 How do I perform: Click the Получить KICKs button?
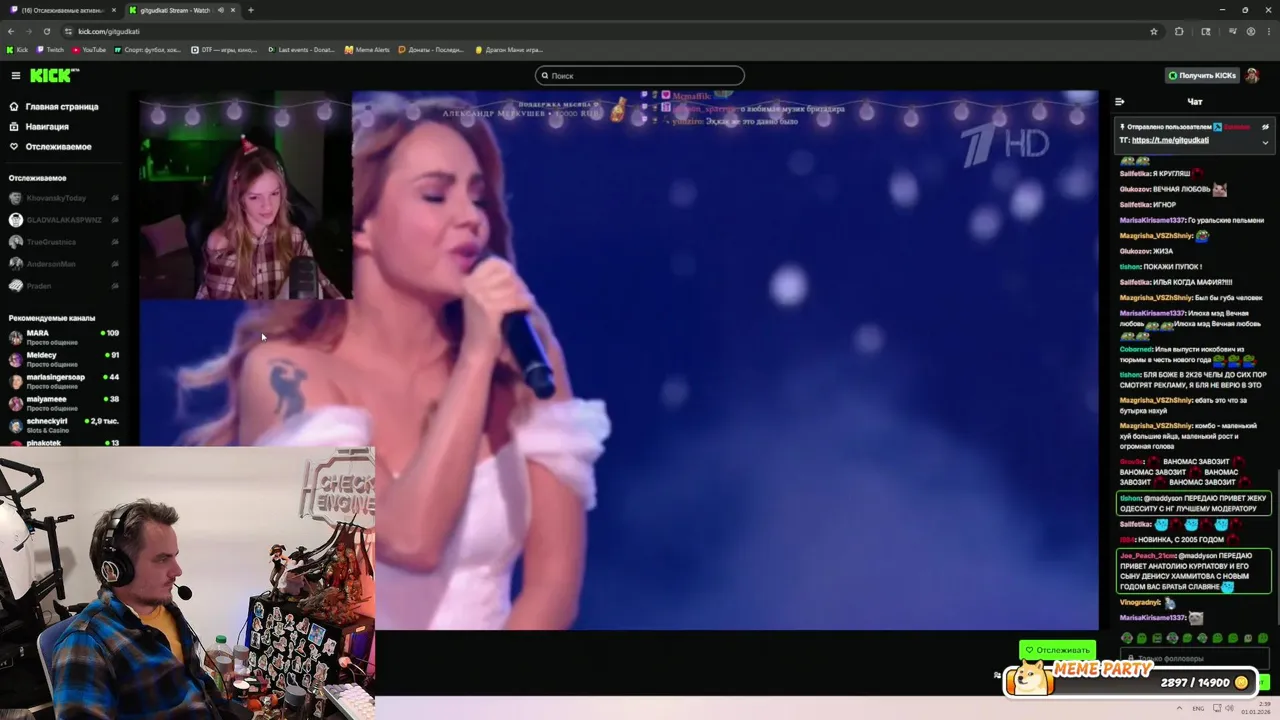[1201, 76]
